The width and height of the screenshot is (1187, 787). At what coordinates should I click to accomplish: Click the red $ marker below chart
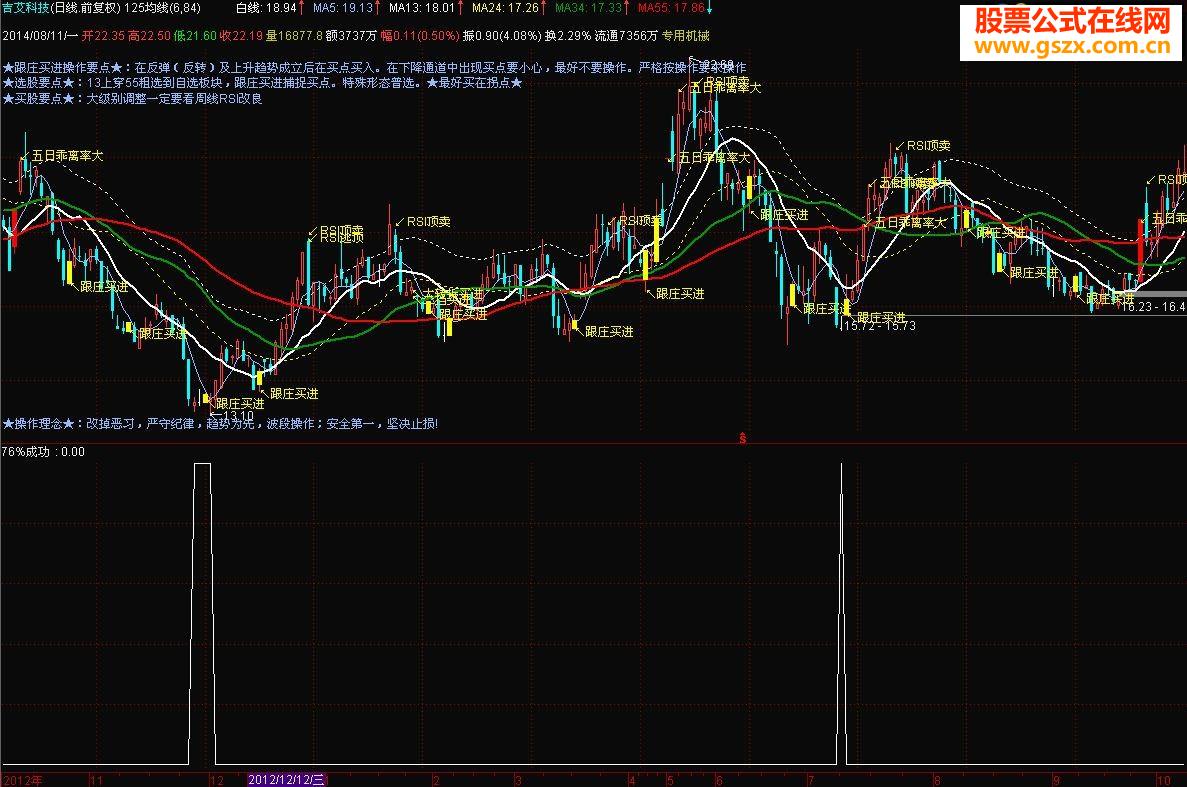pos(743,438)
